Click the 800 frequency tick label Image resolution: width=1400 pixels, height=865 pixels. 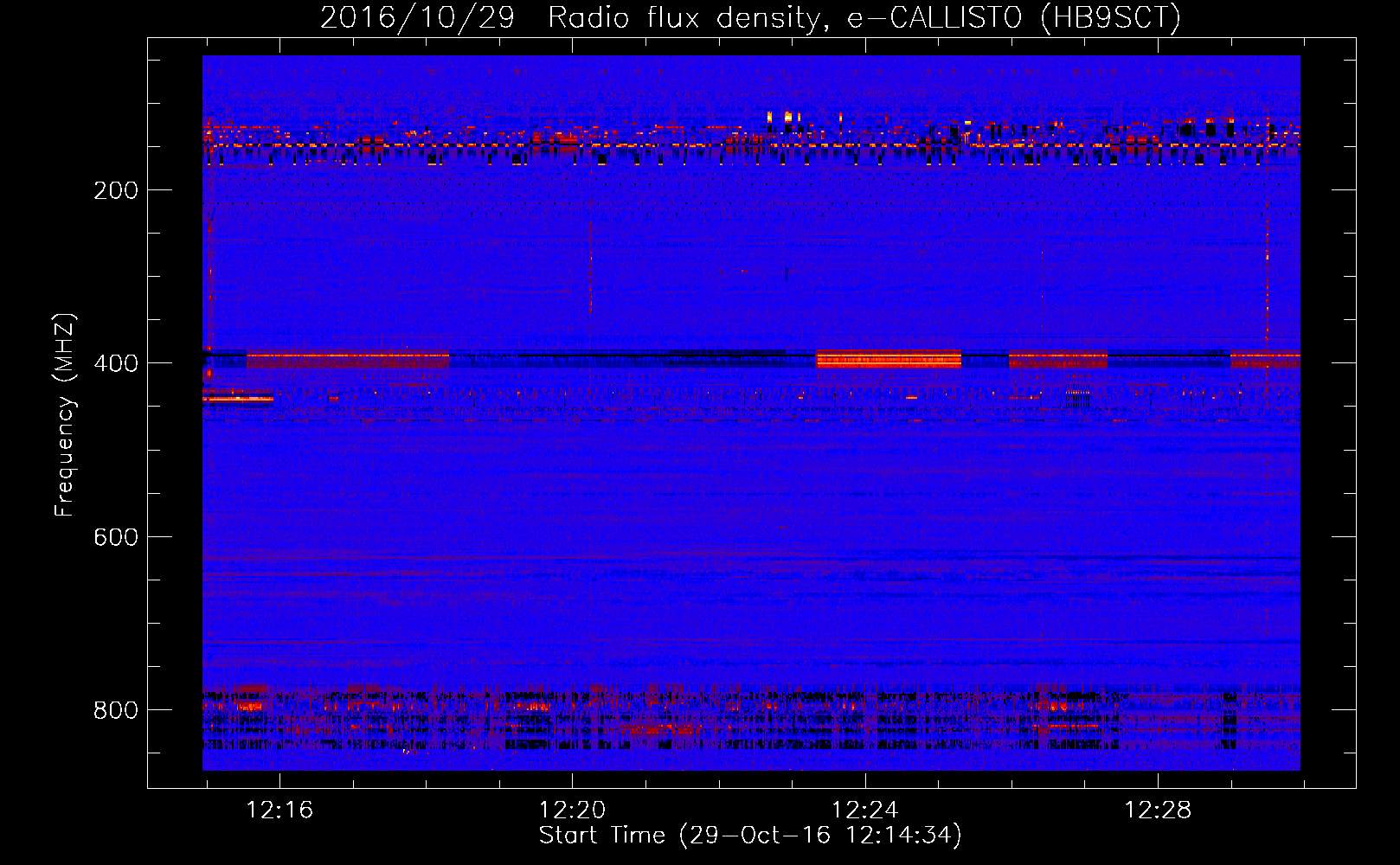coord(116,710)
